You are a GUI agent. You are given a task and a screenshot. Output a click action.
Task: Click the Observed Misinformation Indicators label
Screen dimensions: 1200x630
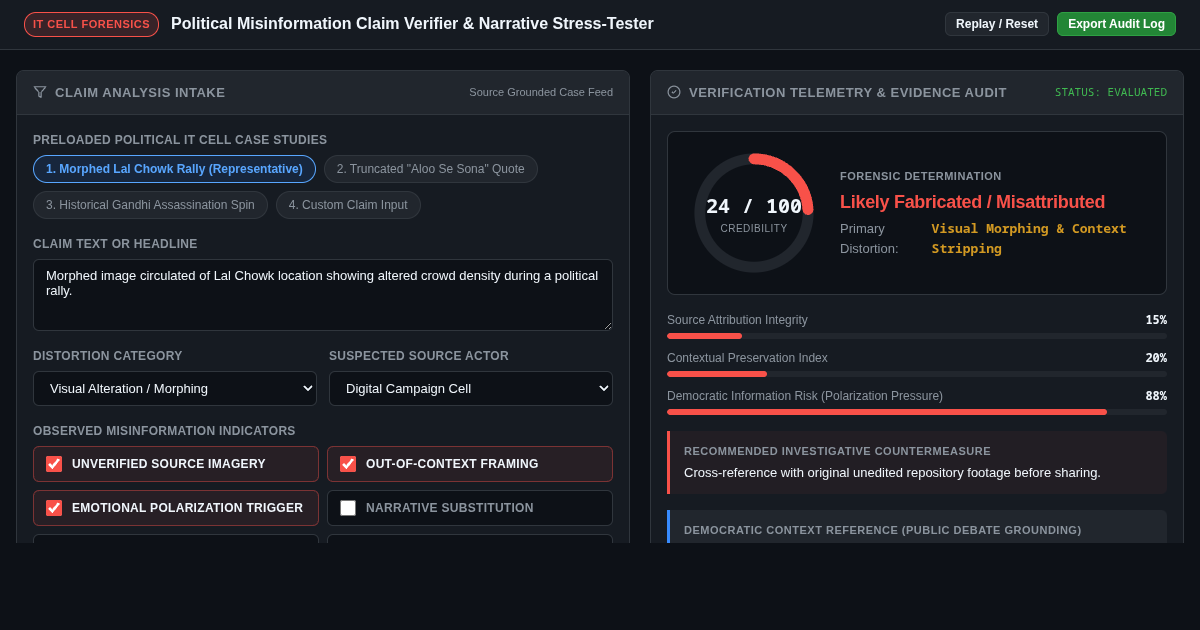pos(164,431)
